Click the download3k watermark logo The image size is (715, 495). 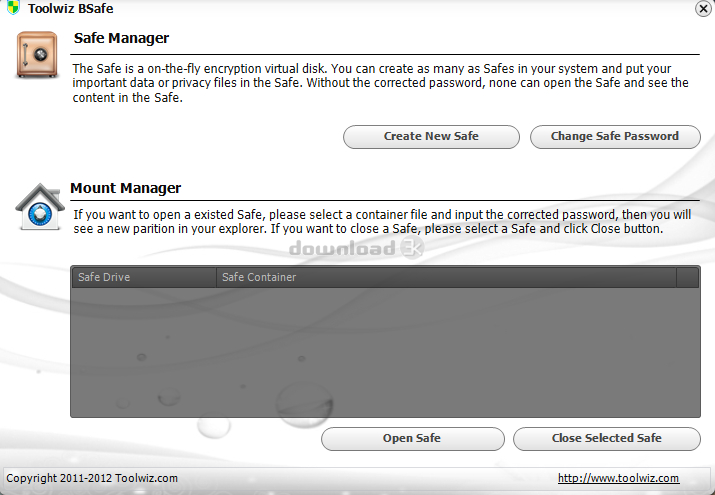356,248
